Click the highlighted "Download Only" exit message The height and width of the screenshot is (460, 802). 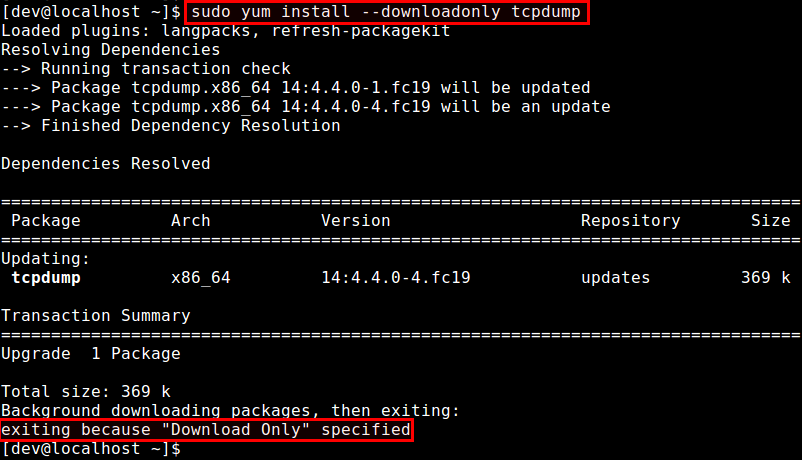point(206,430)
